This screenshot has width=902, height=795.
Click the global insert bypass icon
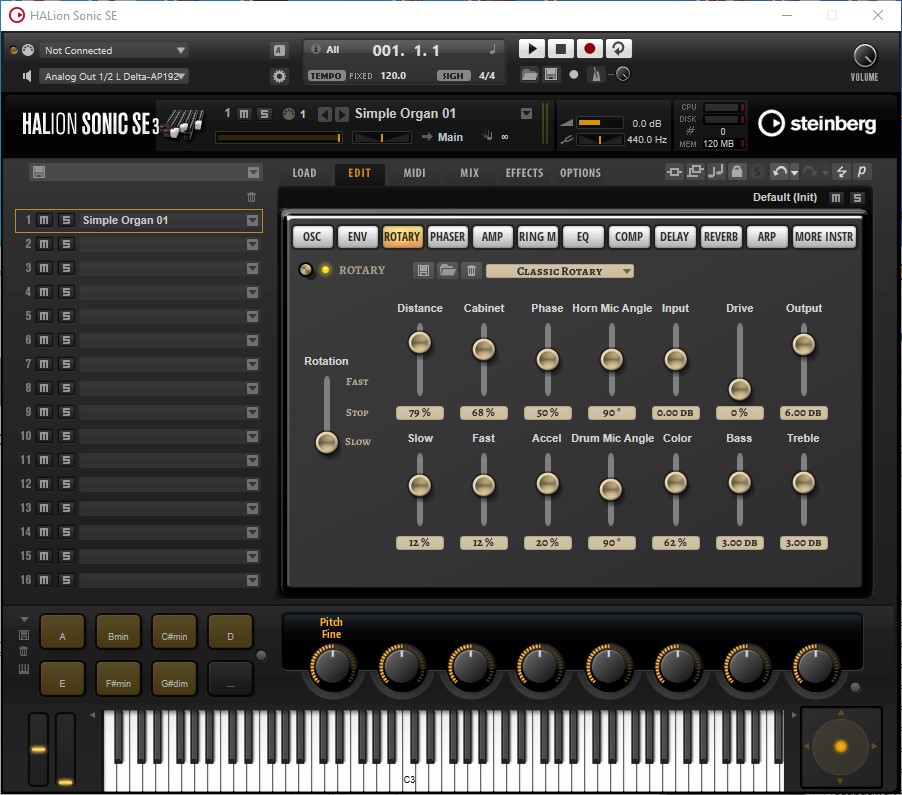(674, 171)
